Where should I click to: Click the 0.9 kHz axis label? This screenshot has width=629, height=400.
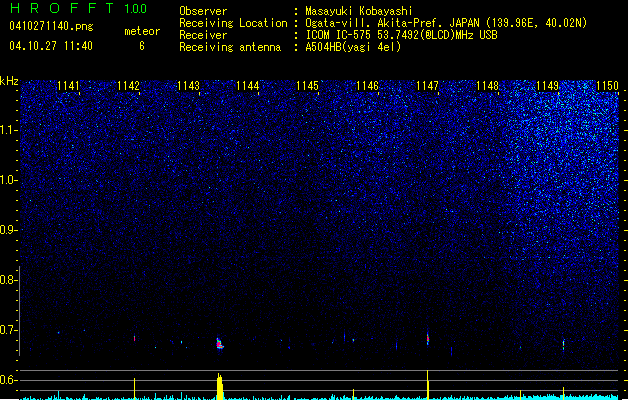(8, 230)
